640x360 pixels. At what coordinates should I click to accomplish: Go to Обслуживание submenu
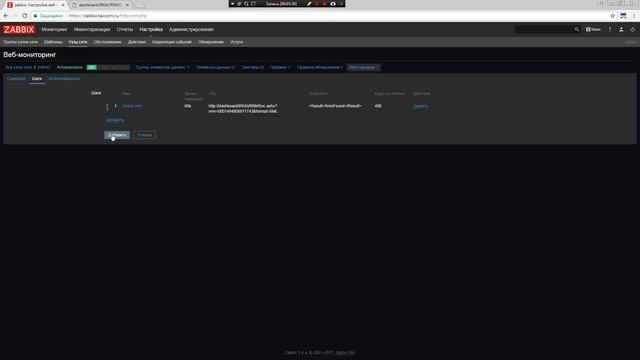point(107,42)
